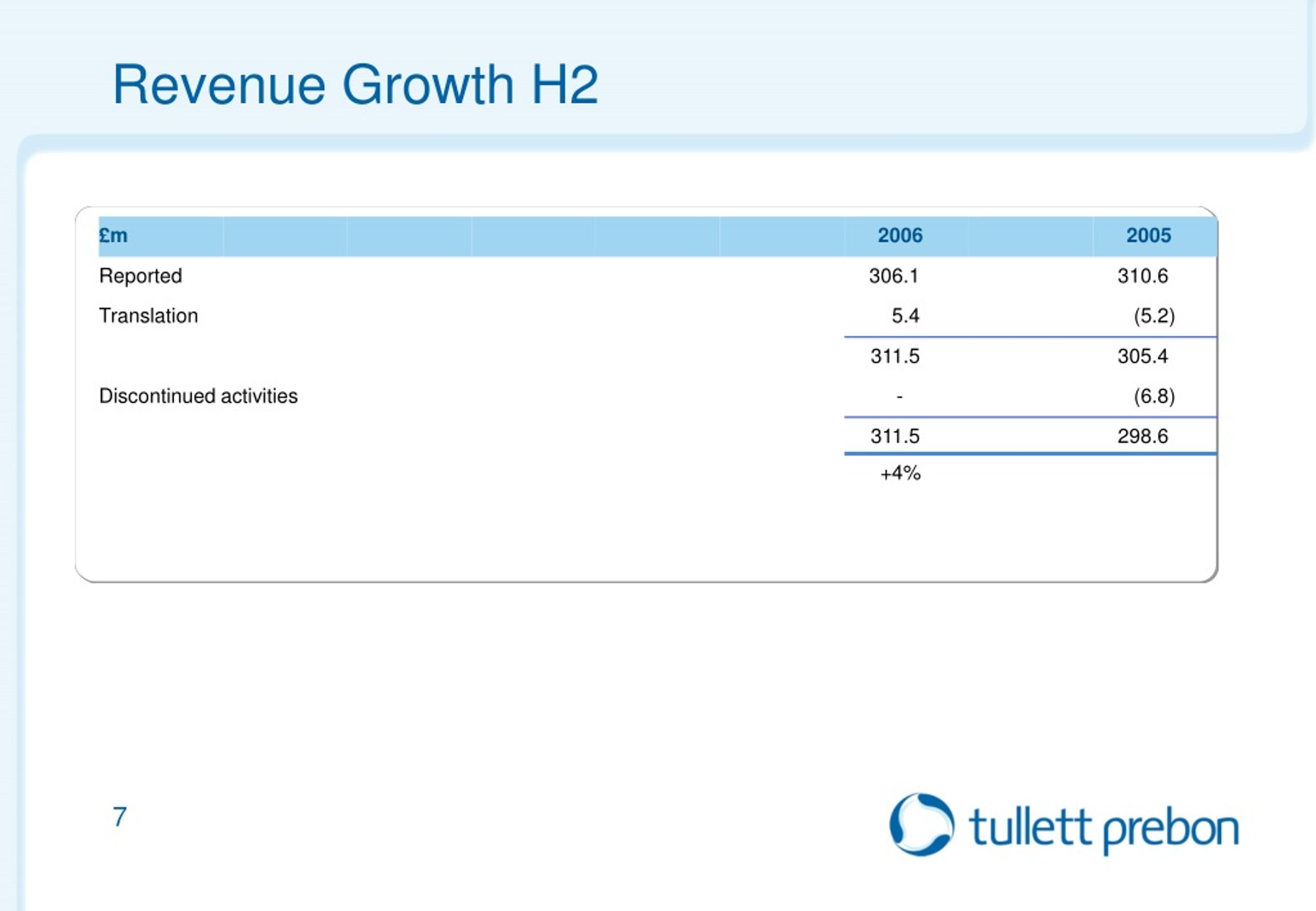
Task: Select the 'Reported' row label
Action: (140, 276)
